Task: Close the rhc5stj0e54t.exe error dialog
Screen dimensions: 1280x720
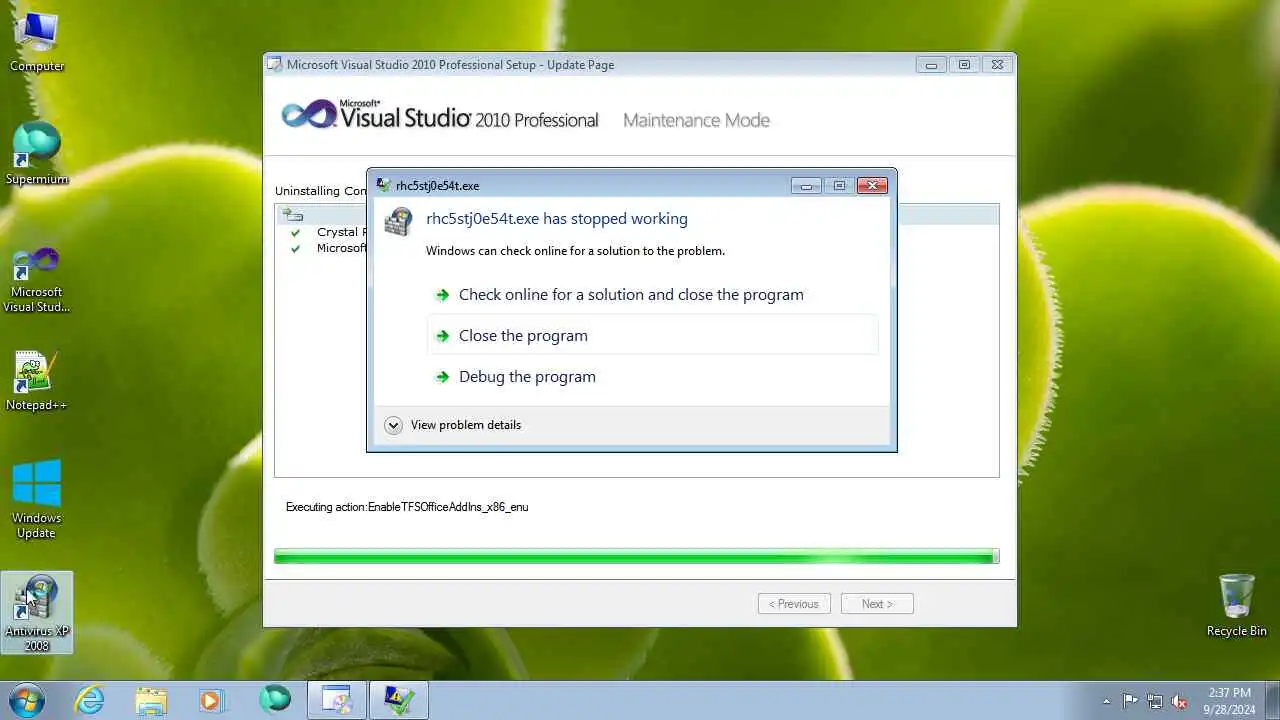Action: (x=872, y=185)
